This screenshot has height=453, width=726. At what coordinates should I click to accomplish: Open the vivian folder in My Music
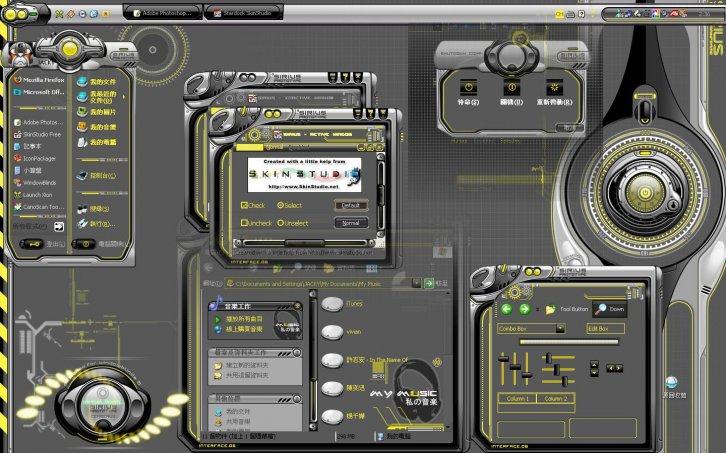coord(332,332)
